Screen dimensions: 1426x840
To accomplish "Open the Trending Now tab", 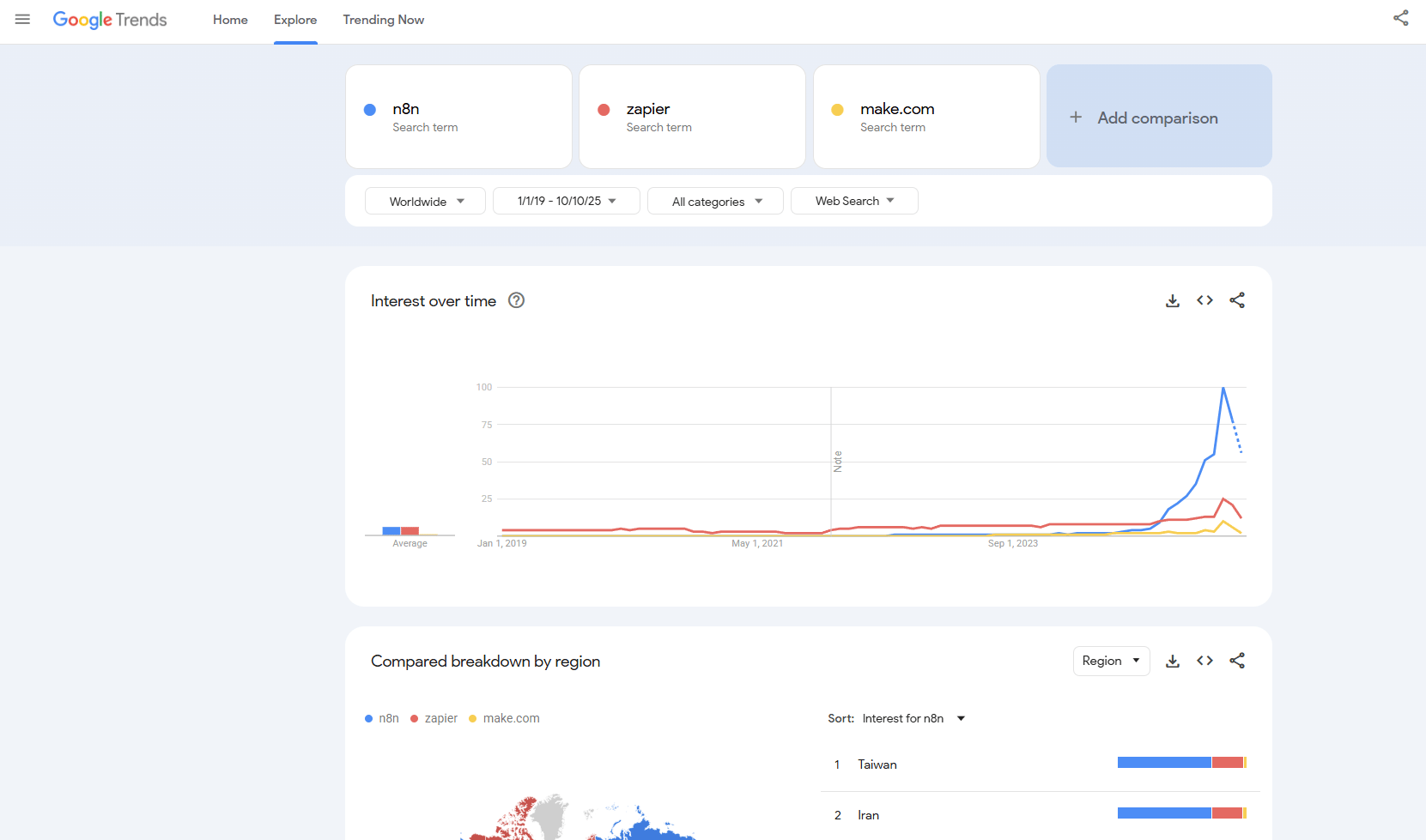I will (x=383, y=20).
